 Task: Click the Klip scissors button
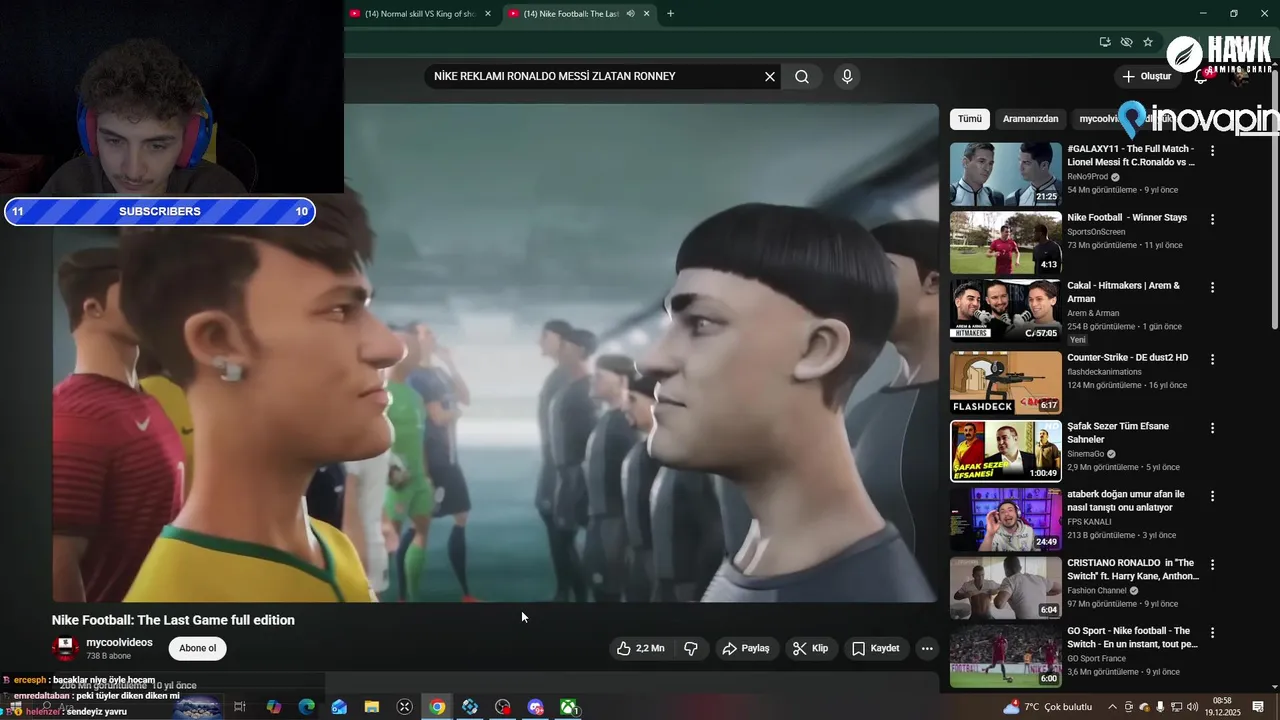click(x=810, y=648)
